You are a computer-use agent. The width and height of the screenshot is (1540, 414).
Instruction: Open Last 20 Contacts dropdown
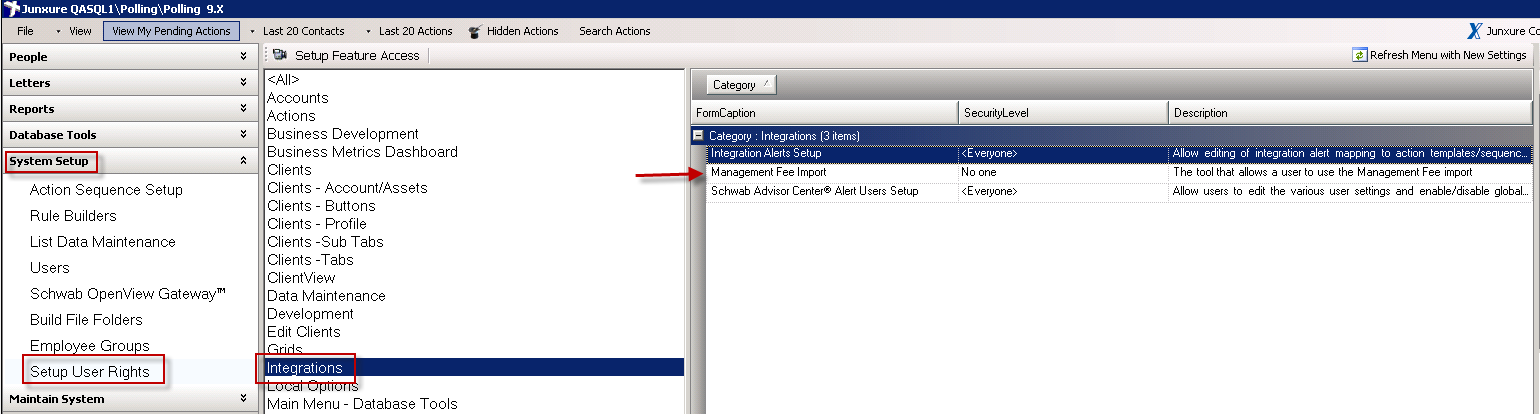tap(303, 31)
